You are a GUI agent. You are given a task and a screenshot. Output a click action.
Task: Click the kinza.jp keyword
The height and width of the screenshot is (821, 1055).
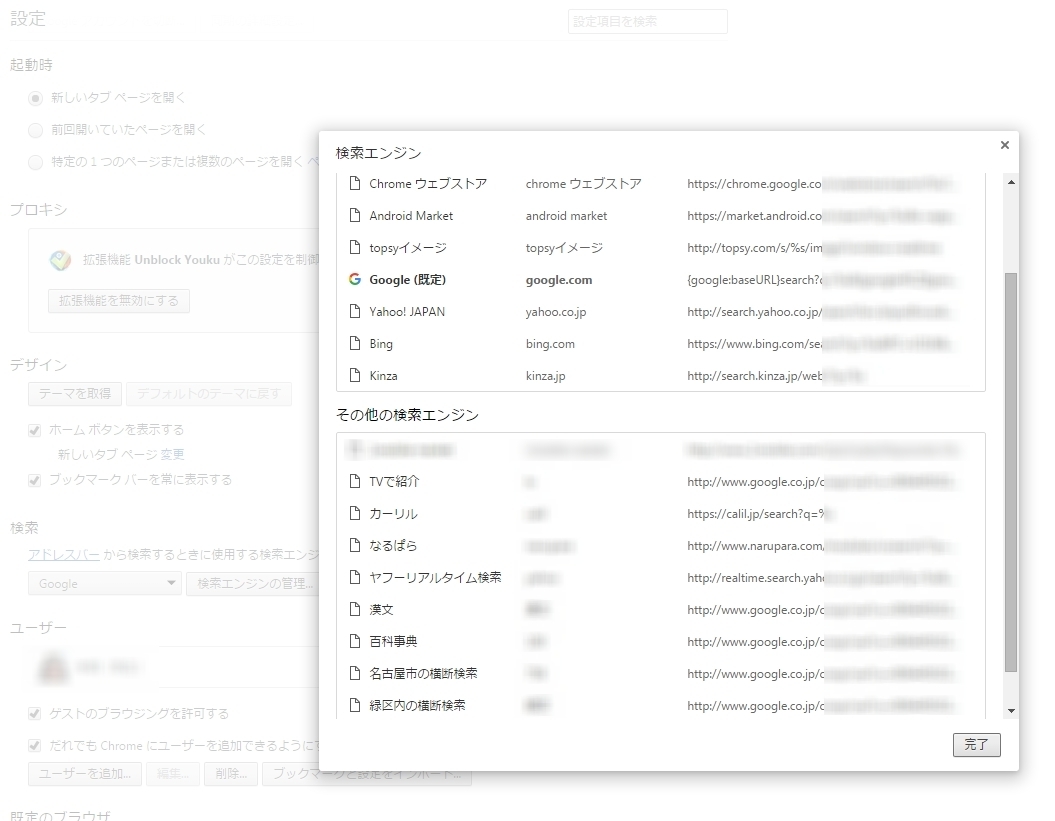point(546,376)
